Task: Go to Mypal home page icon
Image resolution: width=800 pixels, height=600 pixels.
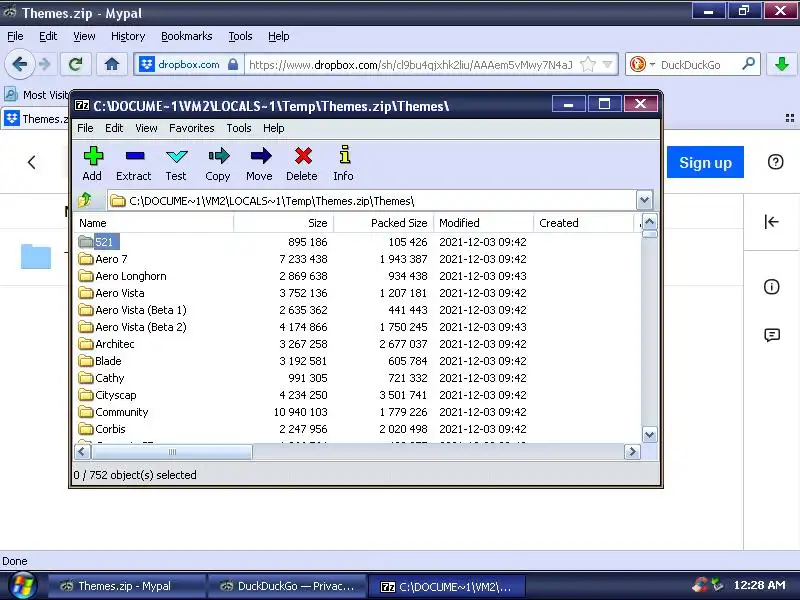Action: (x=112, y=64)
